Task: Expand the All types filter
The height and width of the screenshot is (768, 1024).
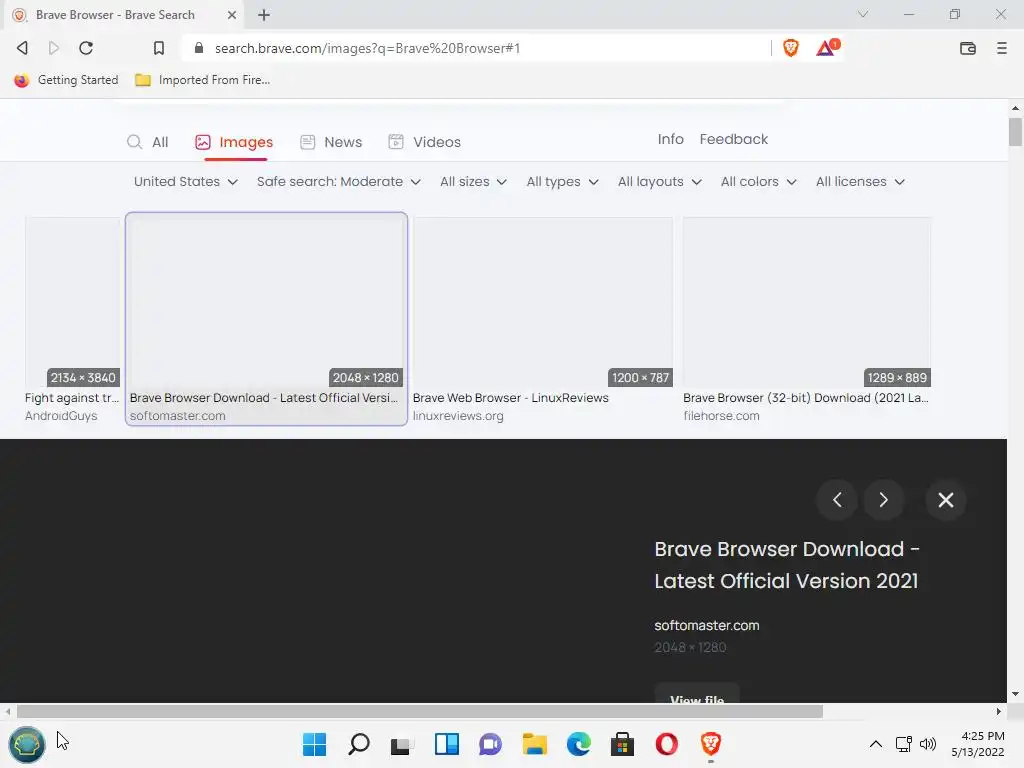Action: [x=562, y=182]
